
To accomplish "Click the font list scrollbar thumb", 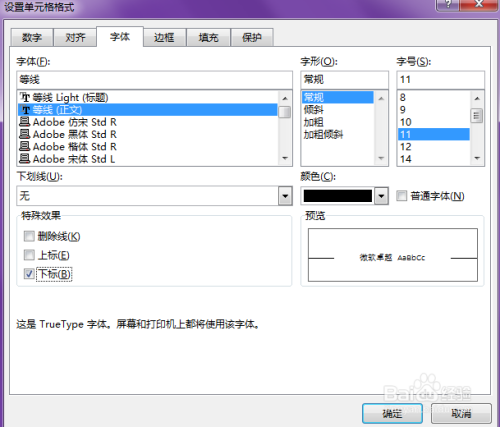I will click(285, 112).
